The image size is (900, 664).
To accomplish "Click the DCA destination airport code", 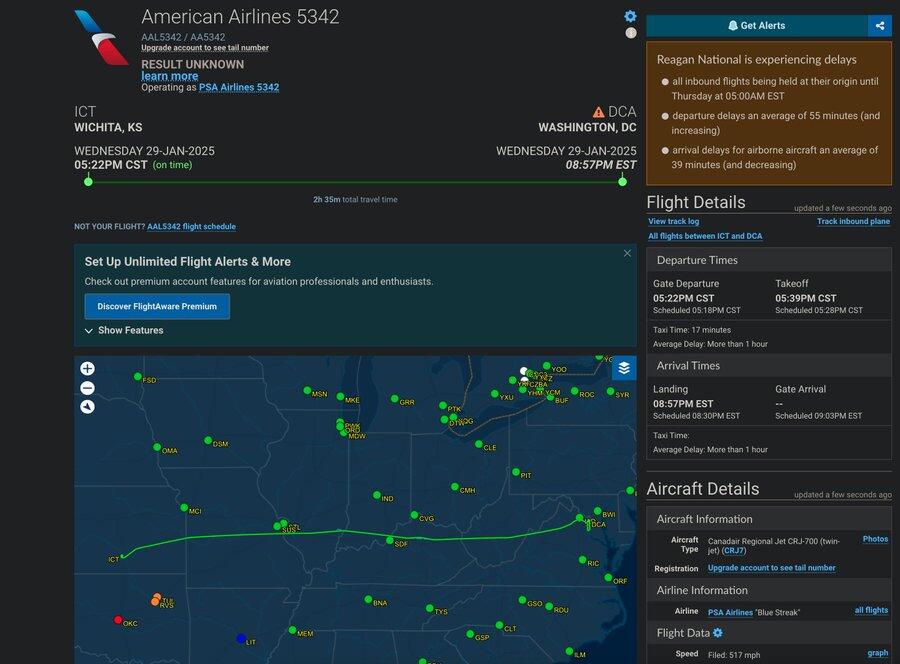I will (622, 111).
